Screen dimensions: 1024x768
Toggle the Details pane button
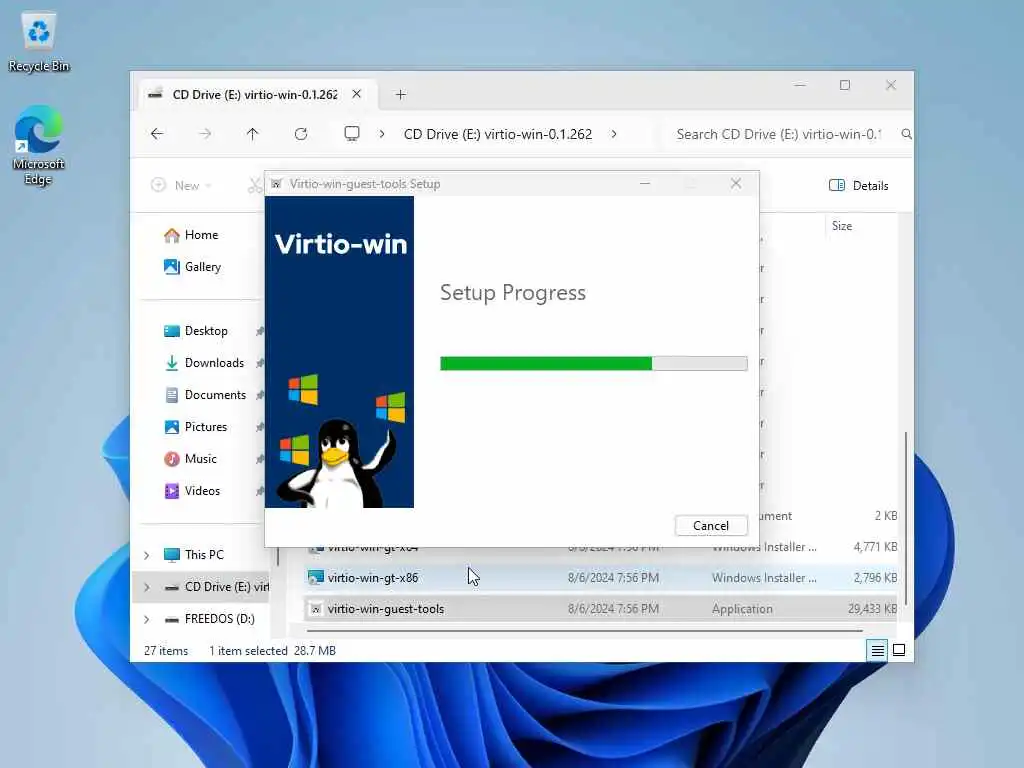(x=858, y=185)
